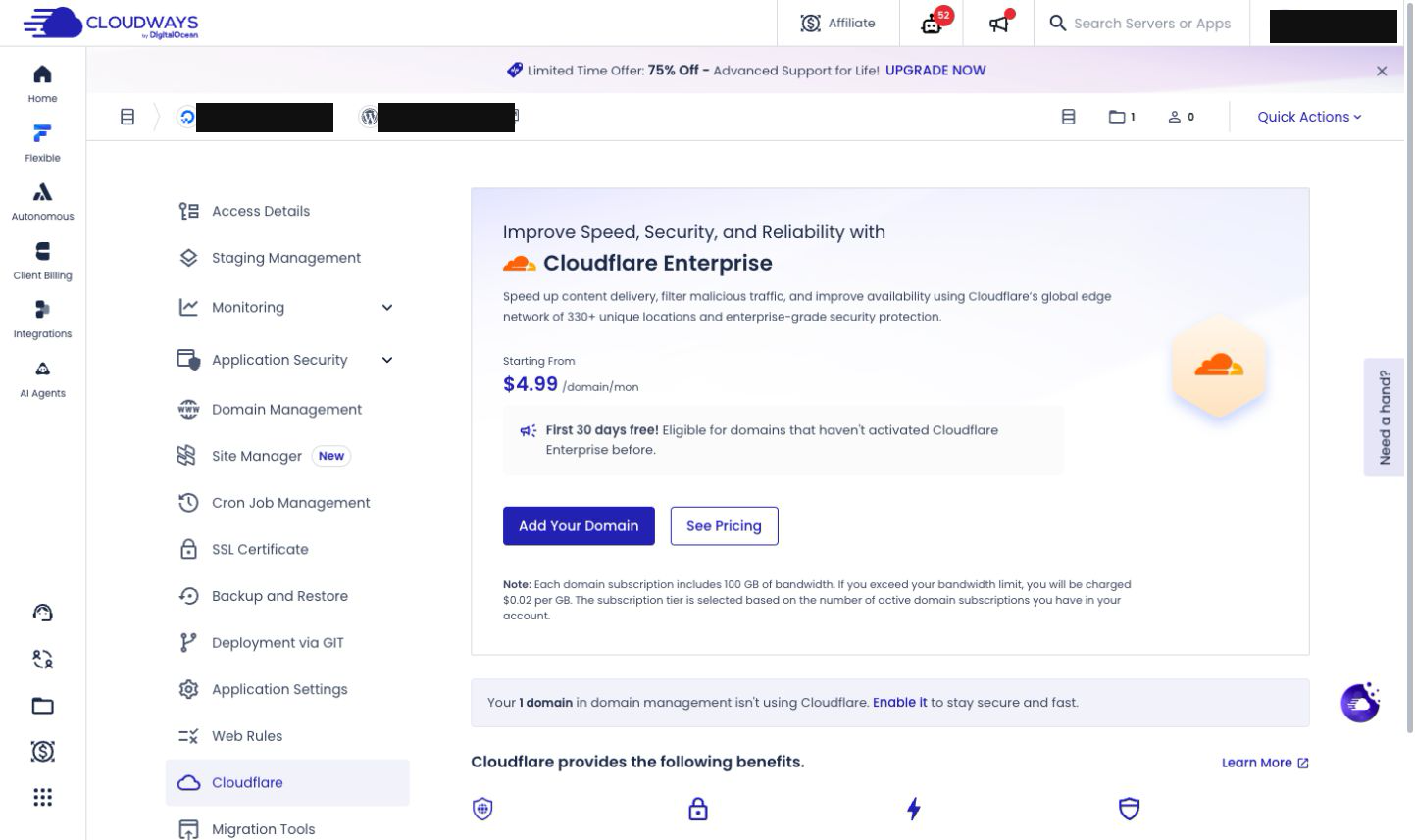
Task: Open the apps grid icon in sidebar
Action: click(x=42, y=797)
